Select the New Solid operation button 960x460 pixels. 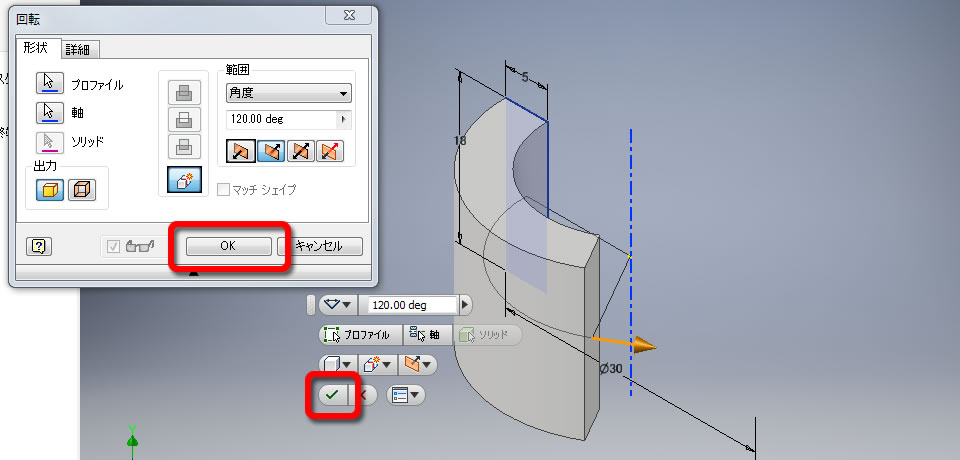(184, 178)
